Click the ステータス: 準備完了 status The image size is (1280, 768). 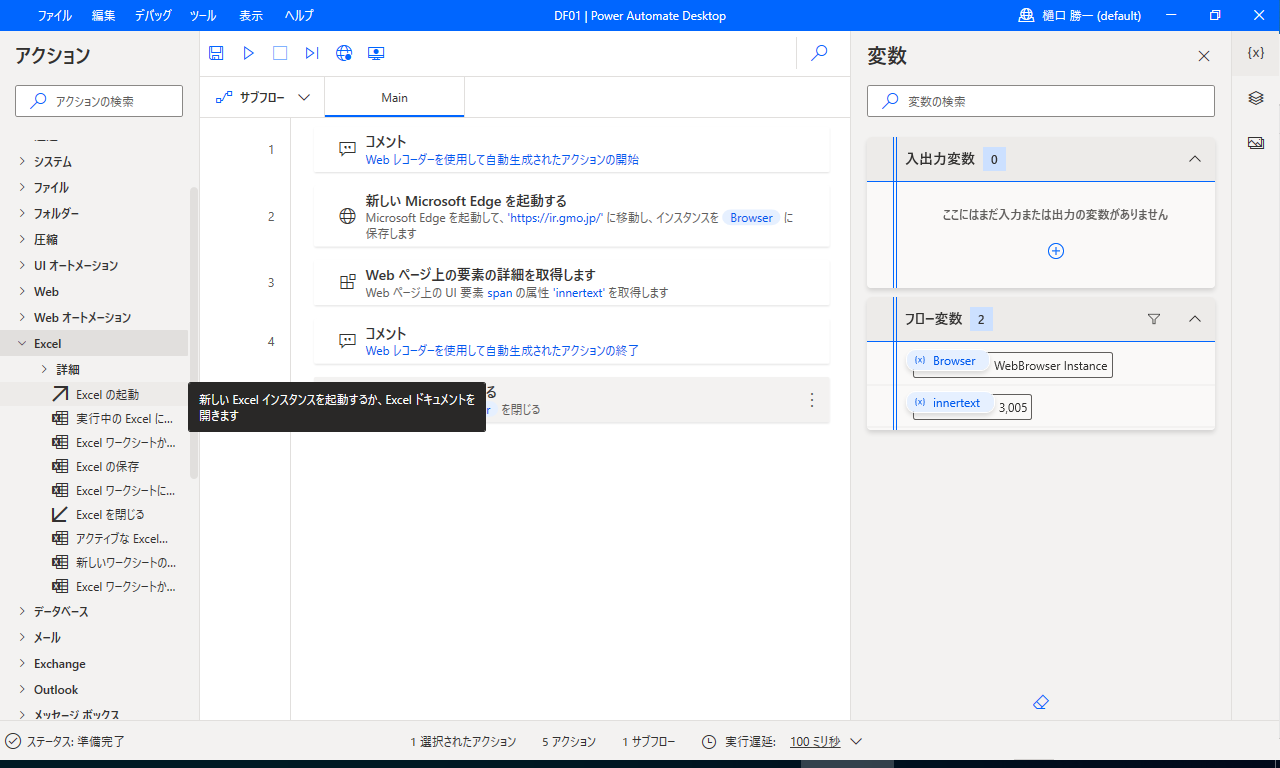click(x=65, y=742)
